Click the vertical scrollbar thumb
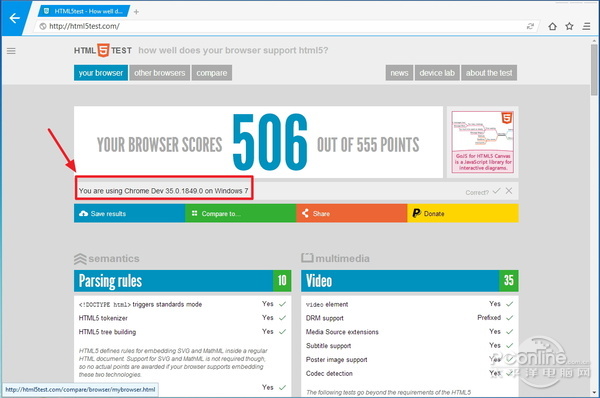Viewport: 600px width, 398px height. coord(594,70)
